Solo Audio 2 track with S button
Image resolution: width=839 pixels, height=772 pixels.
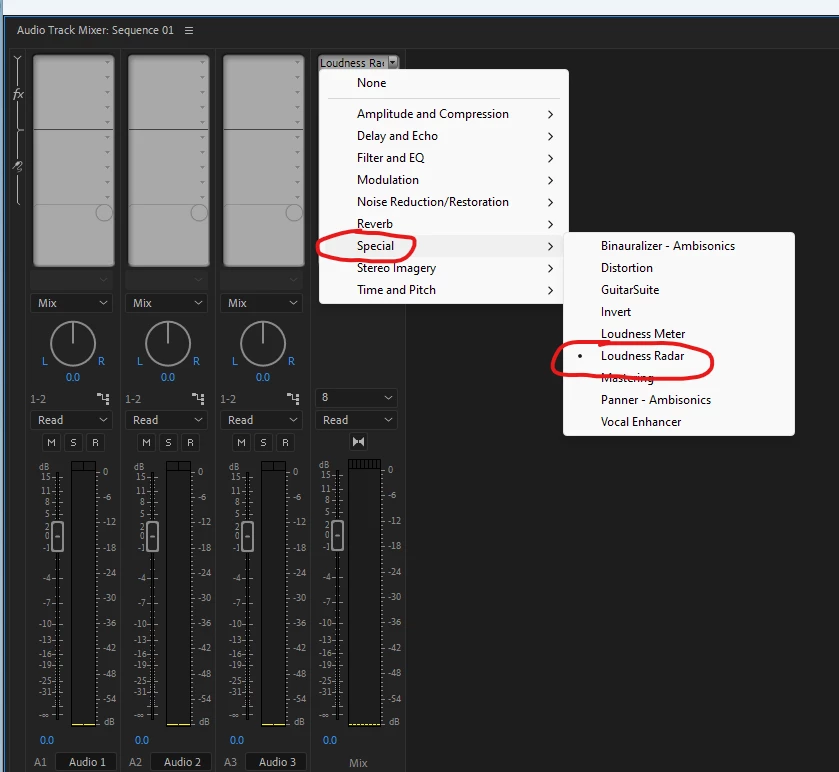tap(169, 442)
